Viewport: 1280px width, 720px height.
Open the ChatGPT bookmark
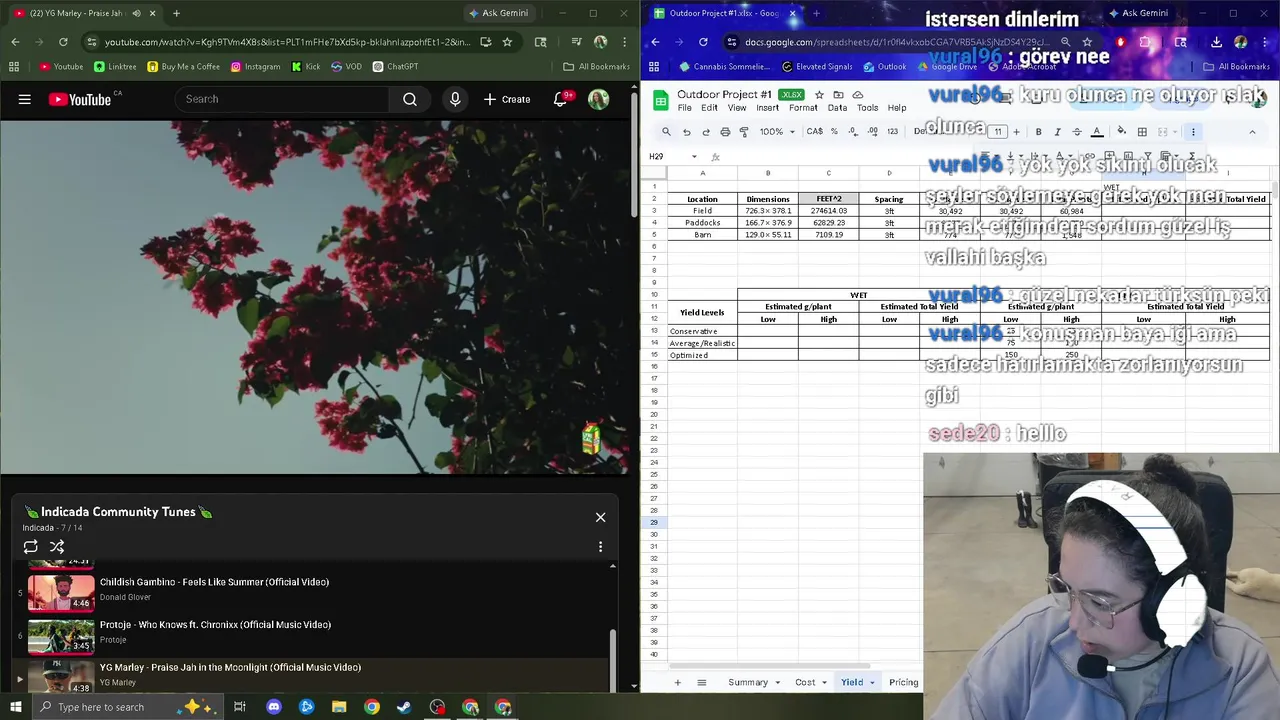point(395,67)
